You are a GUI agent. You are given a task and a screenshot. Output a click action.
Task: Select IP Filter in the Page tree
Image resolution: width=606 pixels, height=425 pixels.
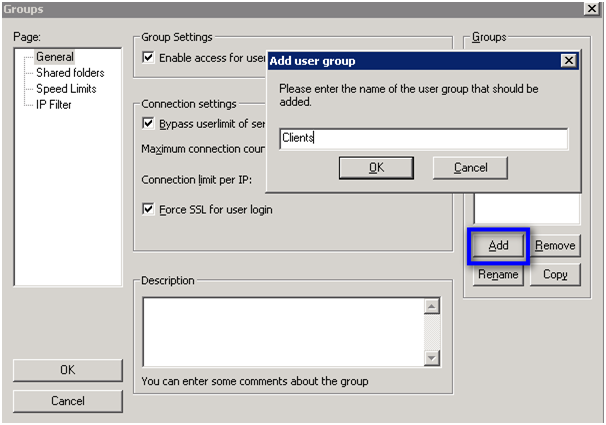pyautogui.click(x=54, y=104)
